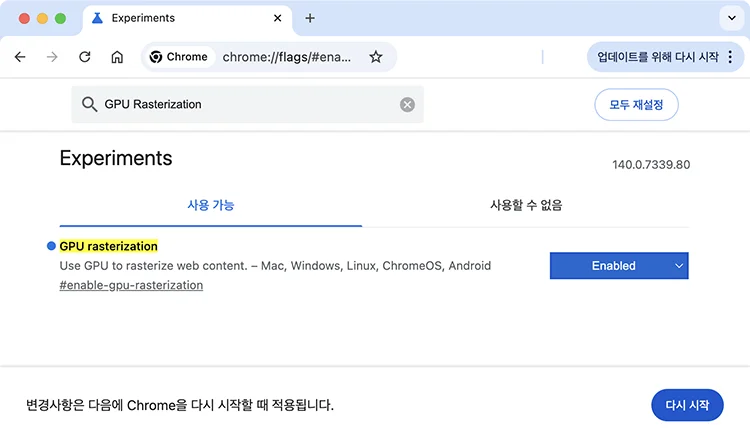Click the 'Use GPU to rasterize web content' description

275,266
